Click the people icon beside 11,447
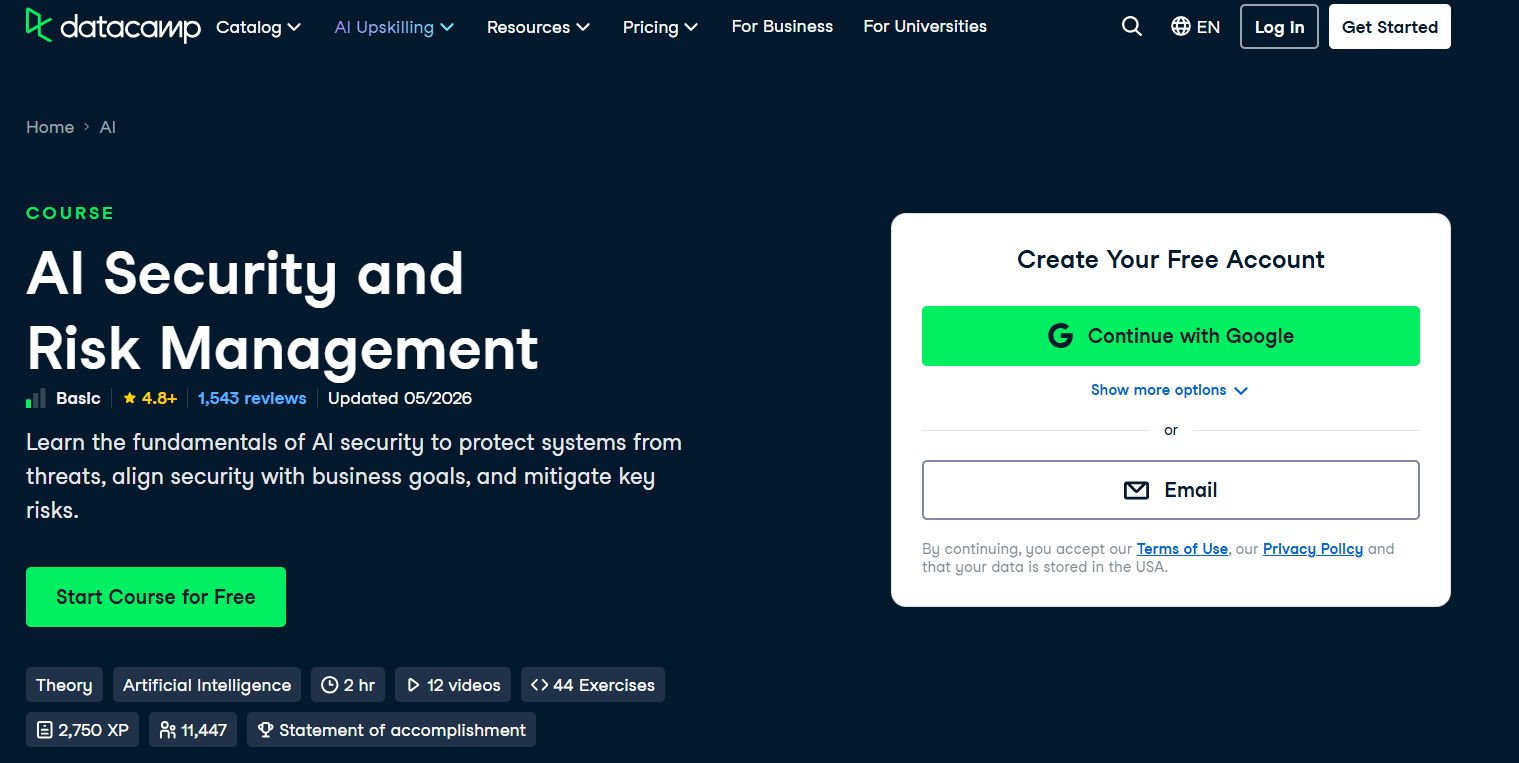1519x763 pixels. click(168, 730)
